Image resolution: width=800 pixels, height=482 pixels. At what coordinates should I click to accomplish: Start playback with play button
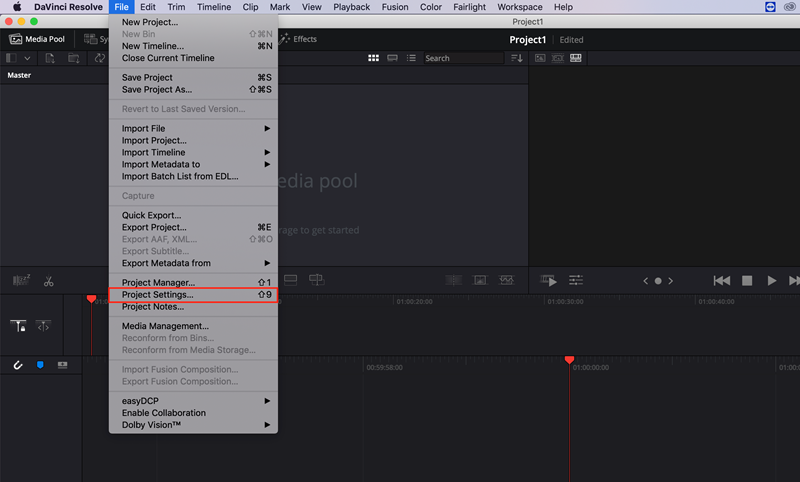[771, 281]
